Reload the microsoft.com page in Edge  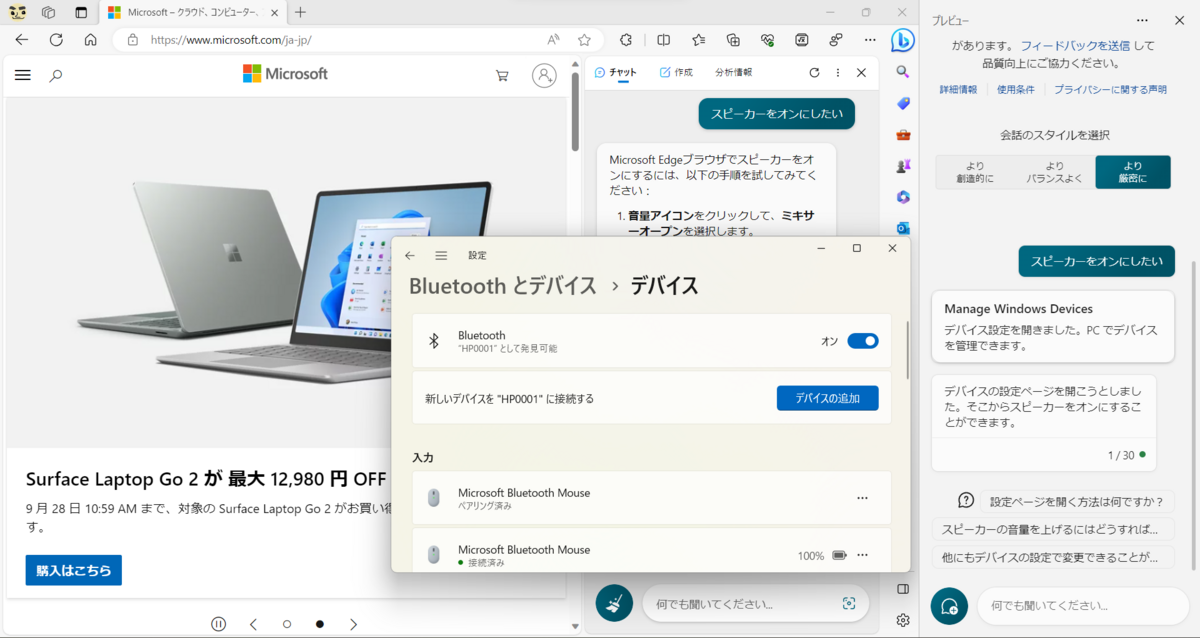tap(56, 40)
